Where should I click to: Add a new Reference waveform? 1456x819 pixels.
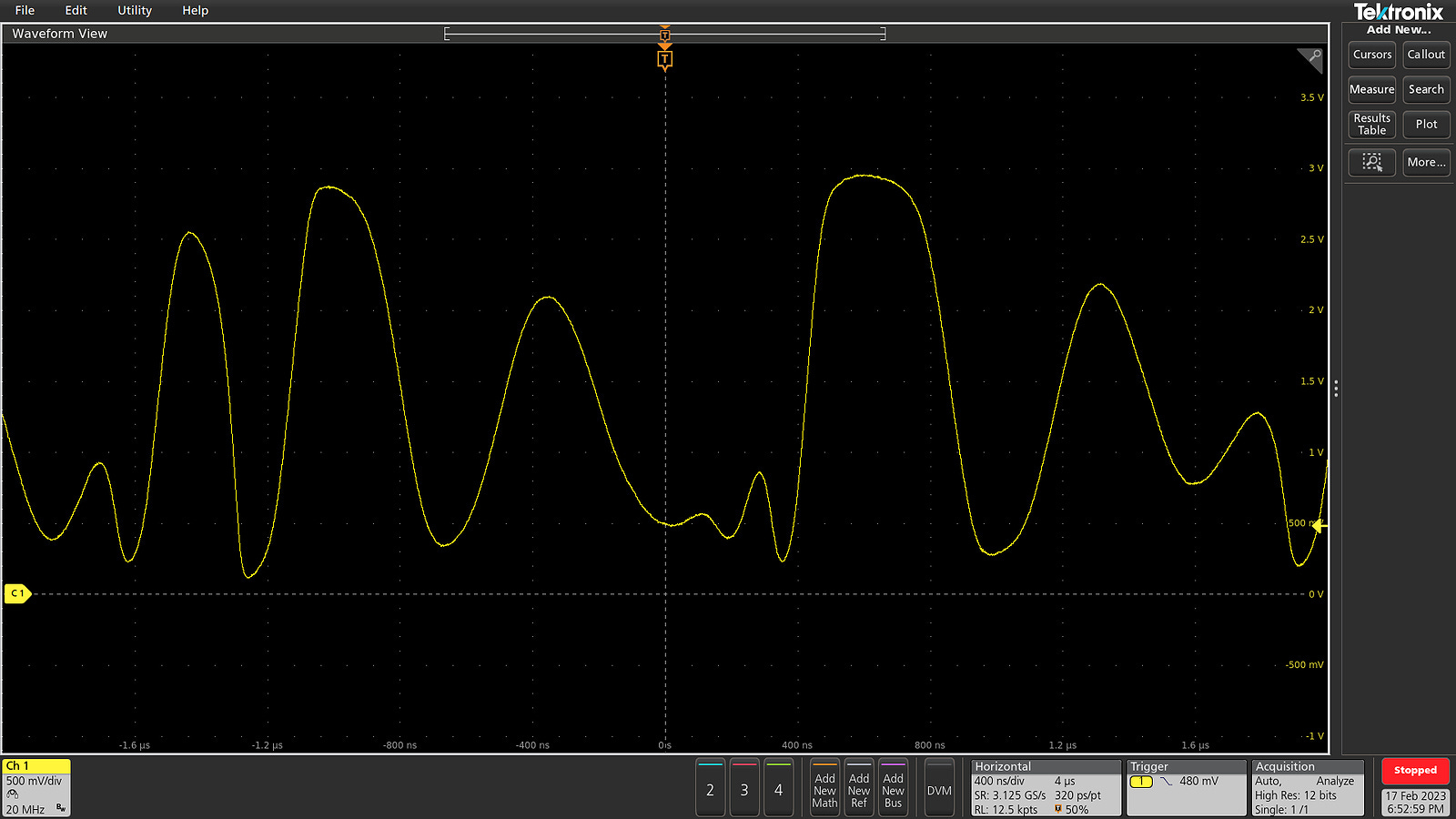click(x=858, y=788)
